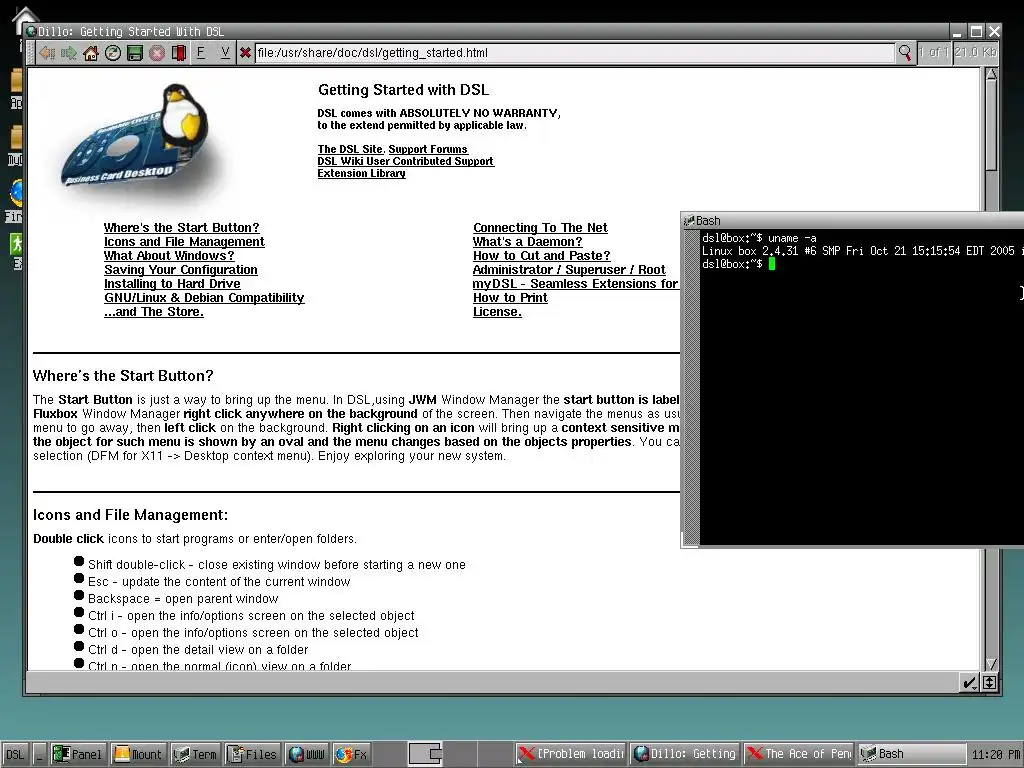1024x768 pixels.
Task: Click inside the Bash terminal at the prompt
Action: pos(772,264)
